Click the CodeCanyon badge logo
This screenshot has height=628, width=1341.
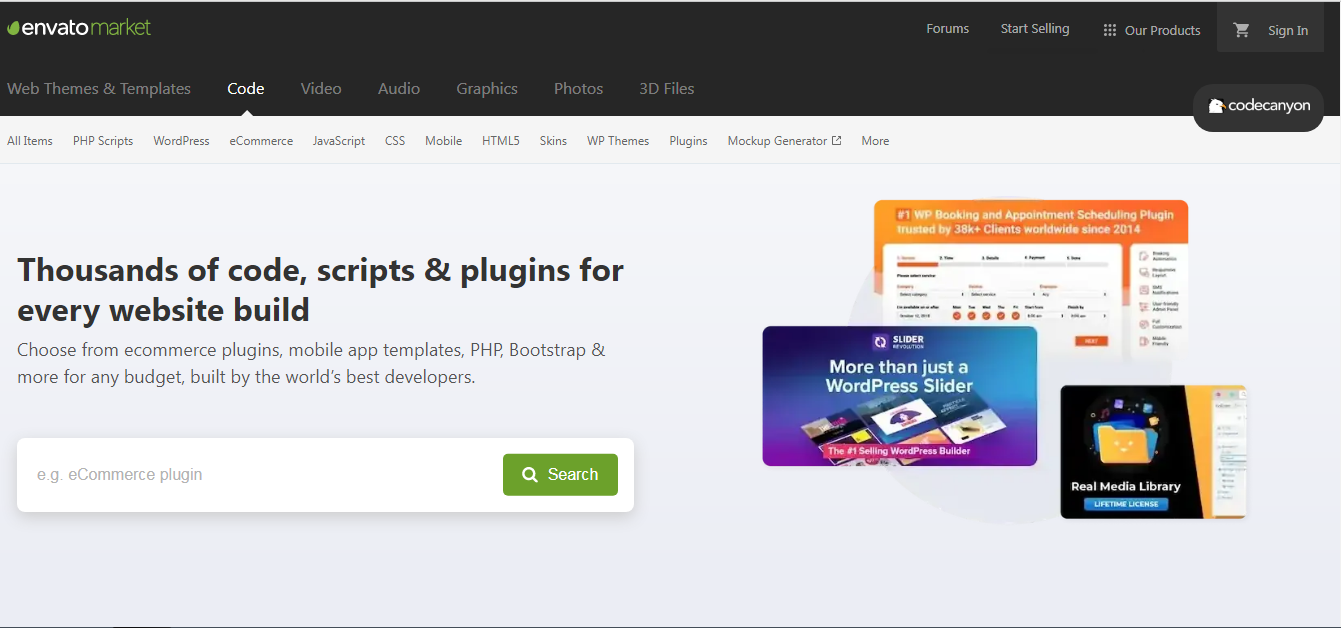(x=1258, y=106)
